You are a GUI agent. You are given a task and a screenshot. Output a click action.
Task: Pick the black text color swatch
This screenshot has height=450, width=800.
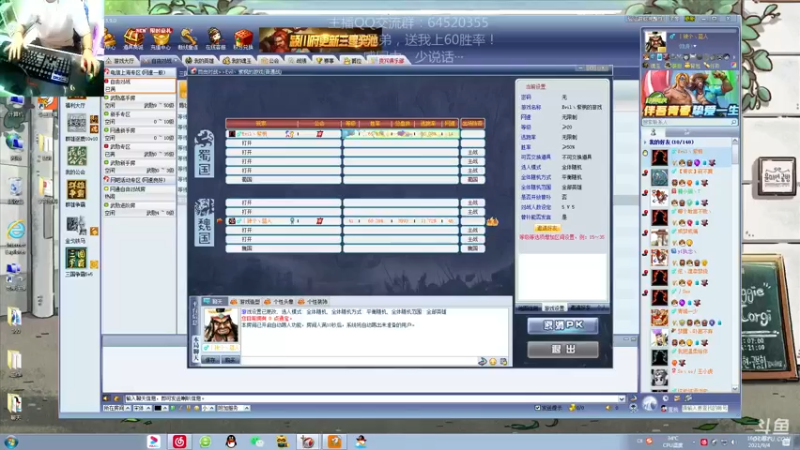tap(158, 408)
